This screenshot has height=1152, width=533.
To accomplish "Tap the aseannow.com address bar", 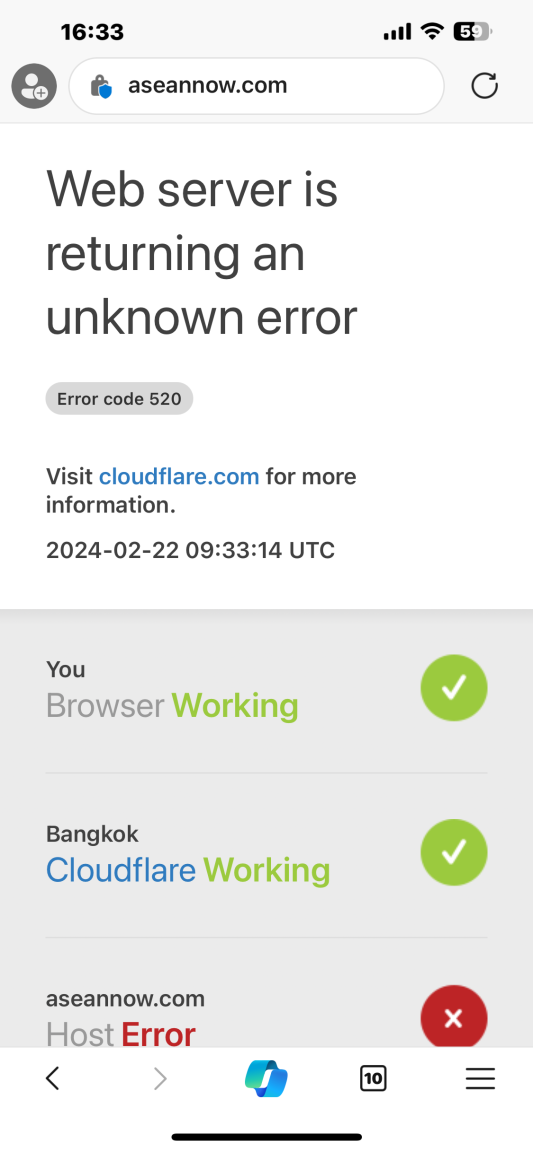I will click(257, 86).
